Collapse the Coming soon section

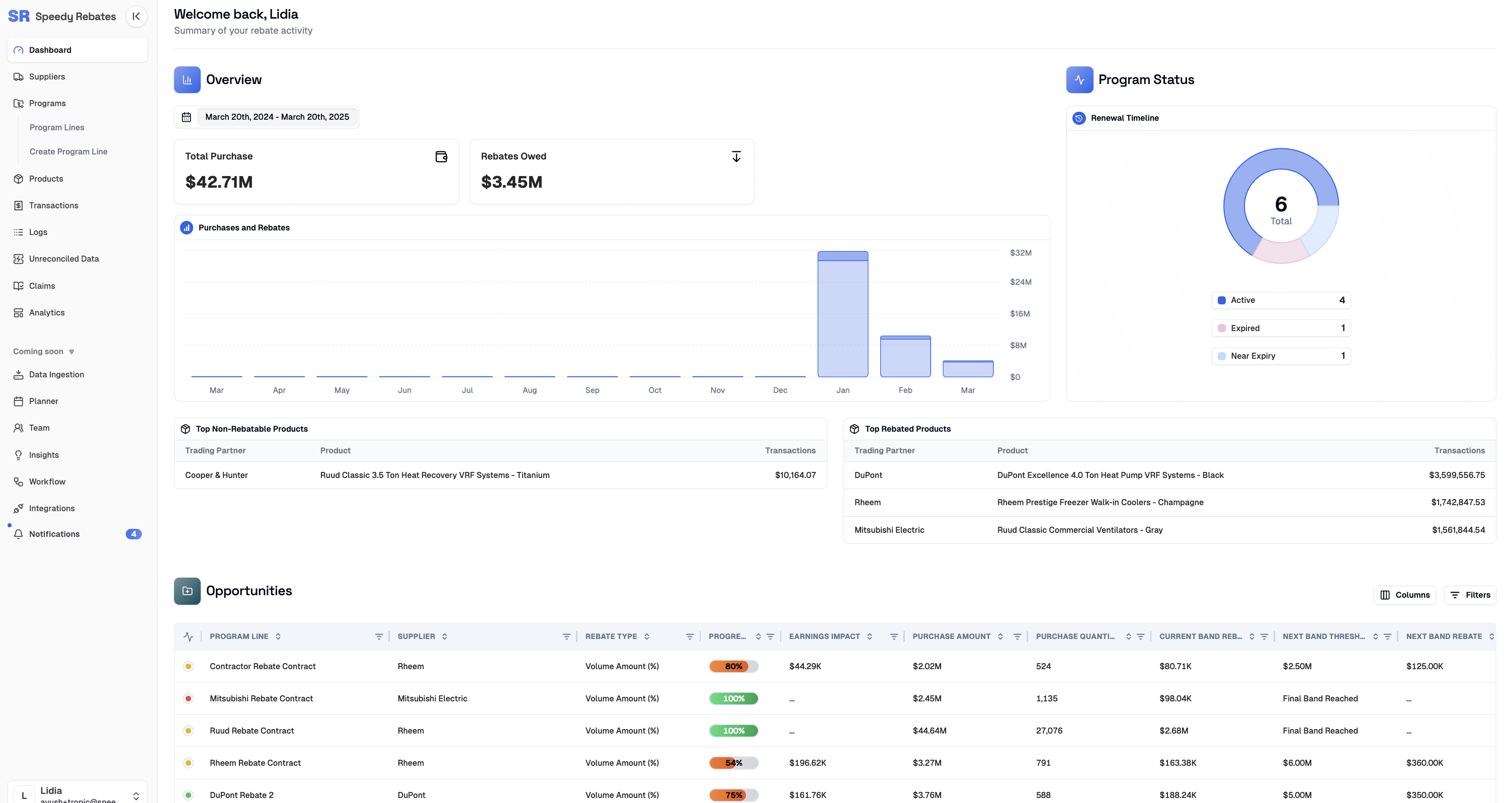tap(71, 352)
